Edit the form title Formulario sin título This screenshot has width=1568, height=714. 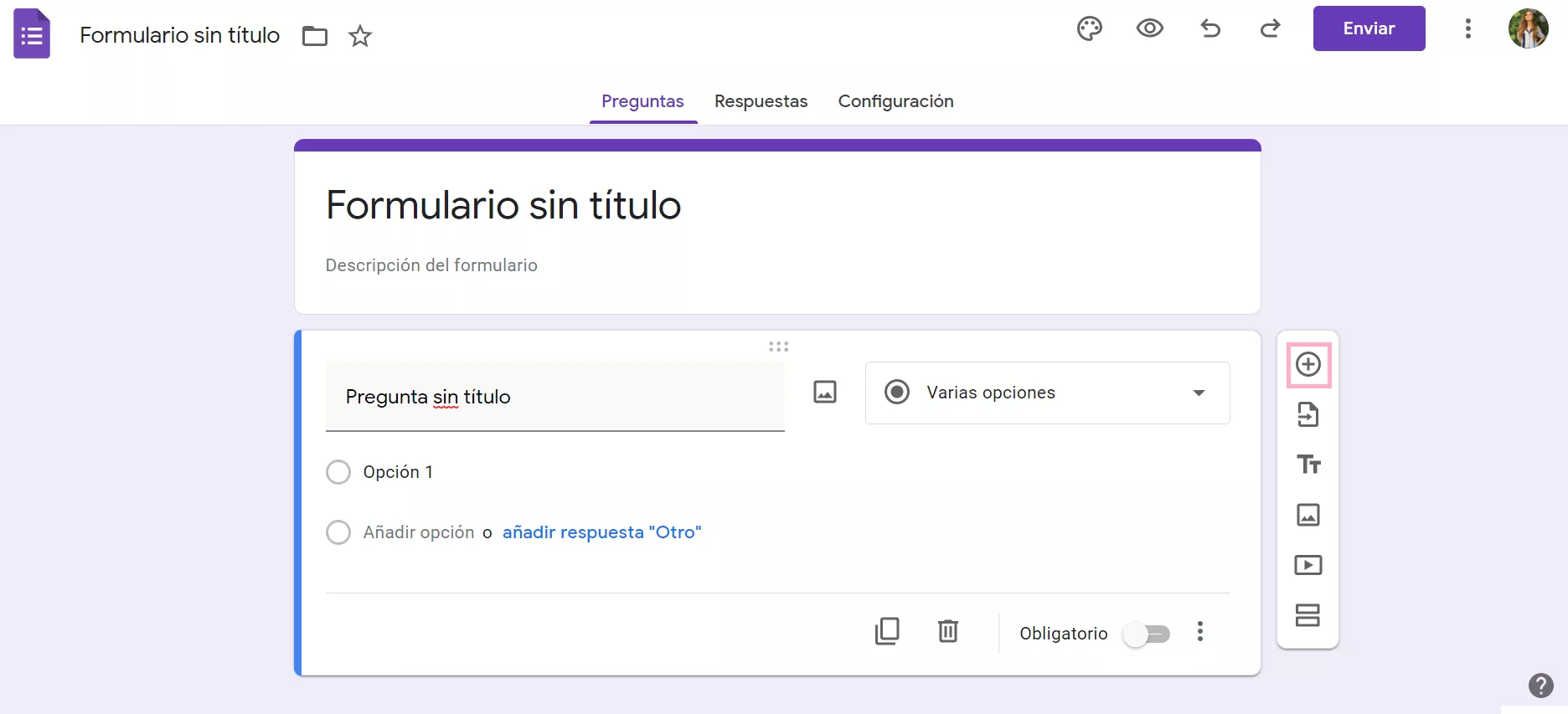[503, 205]
